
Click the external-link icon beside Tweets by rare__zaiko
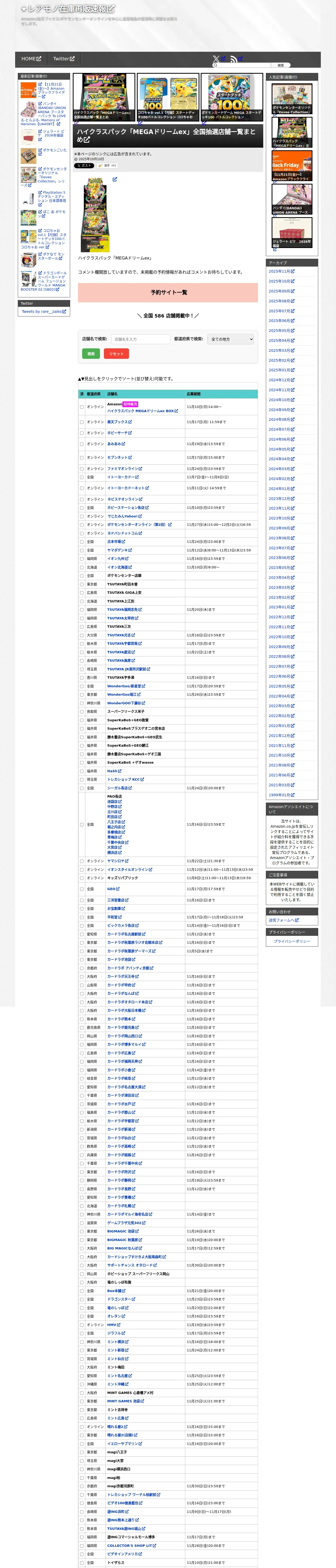pyautogui.click(x=64, y=312)
